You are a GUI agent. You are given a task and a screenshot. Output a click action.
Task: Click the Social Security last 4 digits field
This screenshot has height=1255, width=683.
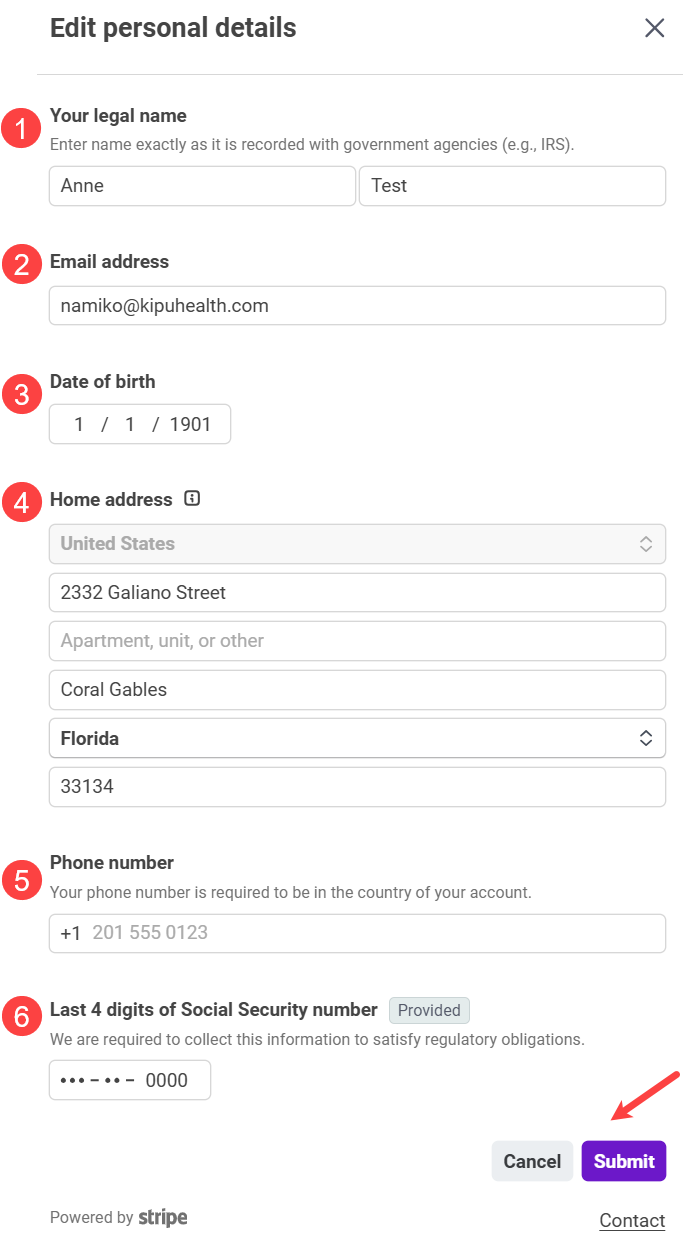pyautogui.click(x=130, y=1080)
